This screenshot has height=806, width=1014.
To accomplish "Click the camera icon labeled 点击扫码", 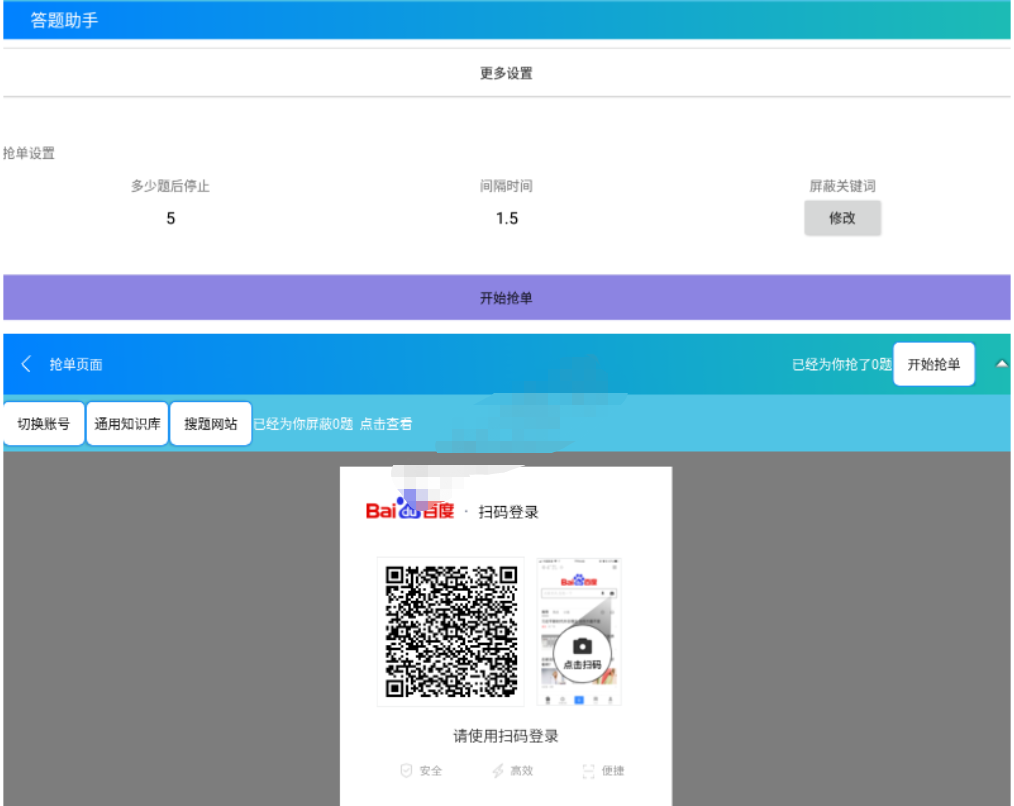I will point(582,647).
